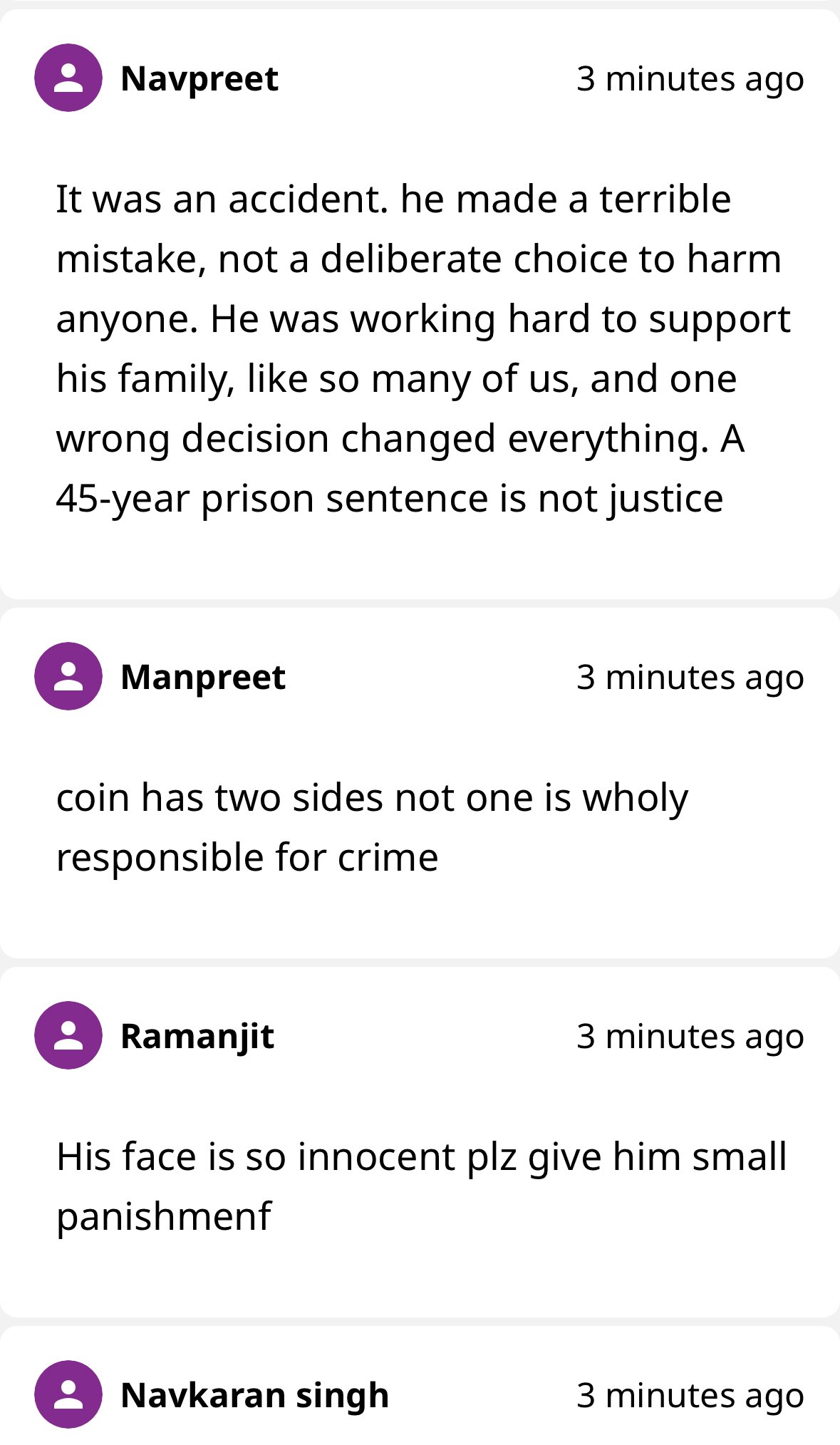Open the Navpreet username
The height and width of the screenshot is (1445, 840).
[x=199, y=78]
